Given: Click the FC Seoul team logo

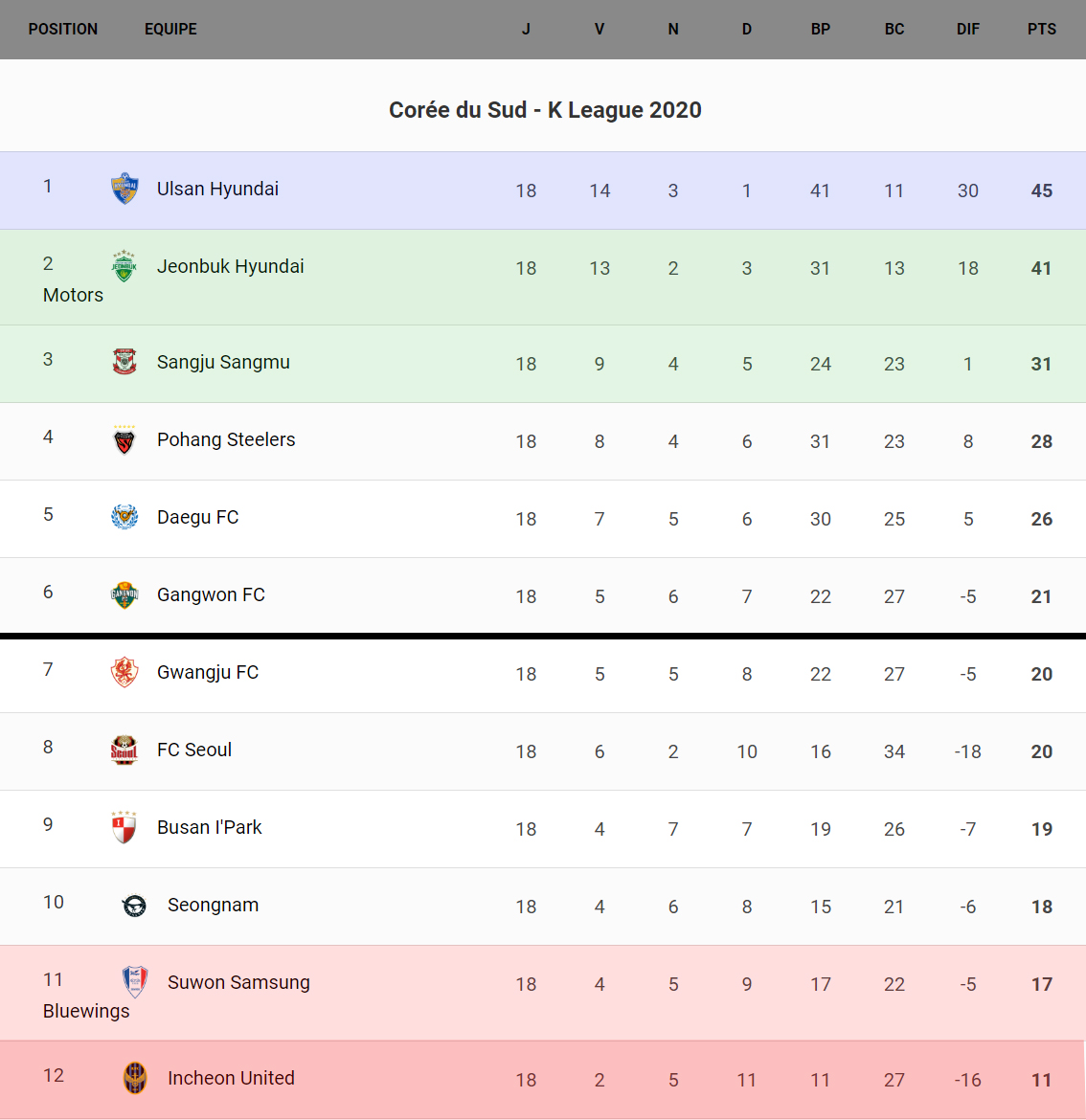Looking at the screenshot, I should (x=124, y=750).
